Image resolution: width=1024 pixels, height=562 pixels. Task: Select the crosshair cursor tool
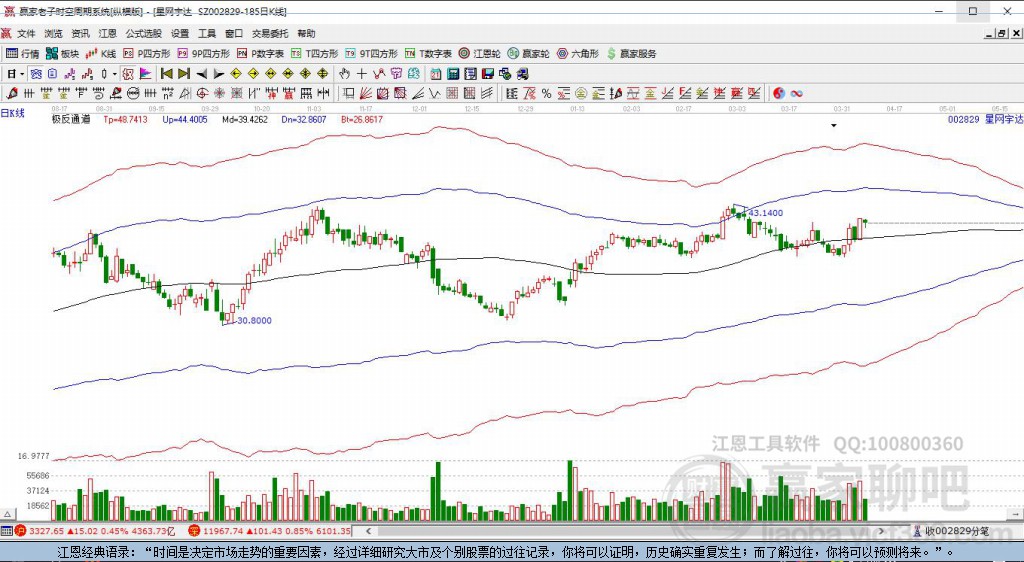pos(361,73)
